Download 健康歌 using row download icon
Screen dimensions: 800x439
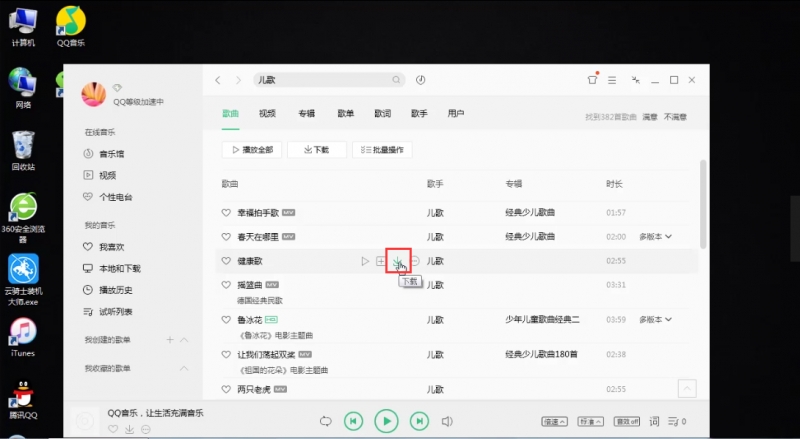398,261
